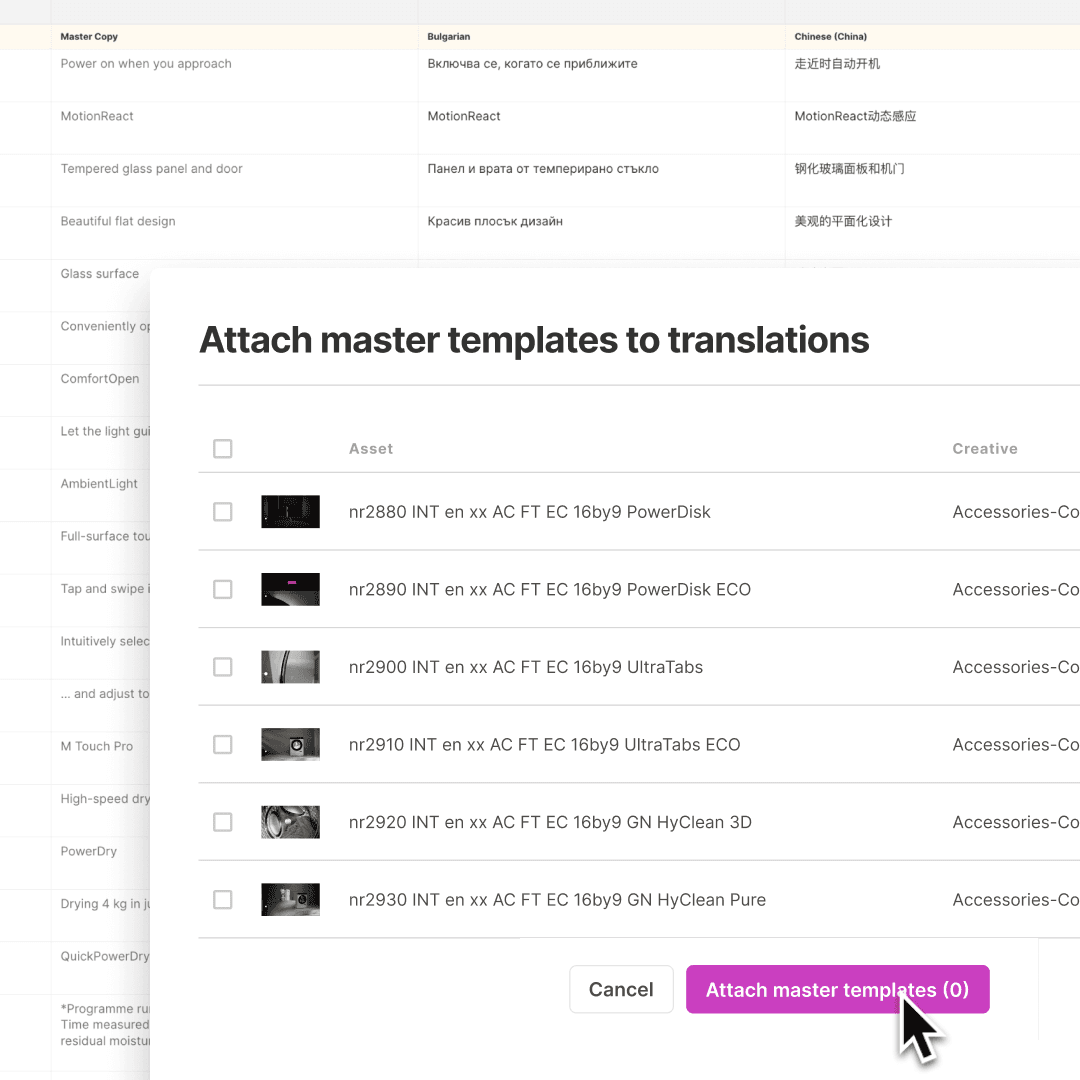
Task: Click the Creative column header
Action: pos(985,449)
